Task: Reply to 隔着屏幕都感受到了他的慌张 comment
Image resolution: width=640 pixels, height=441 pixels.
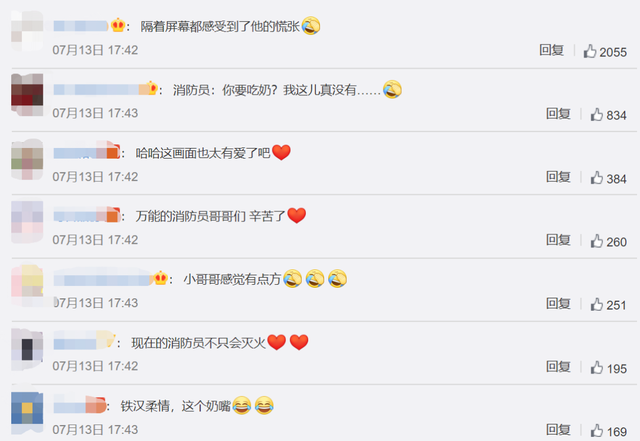Action: click(x=551, y=50)
